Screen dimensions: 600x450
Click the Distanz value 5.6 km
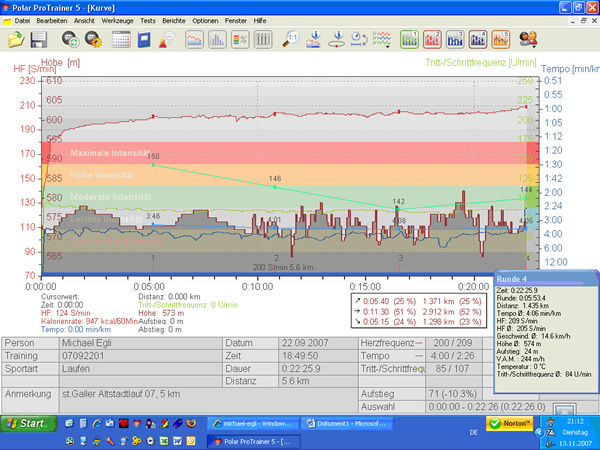318,381
